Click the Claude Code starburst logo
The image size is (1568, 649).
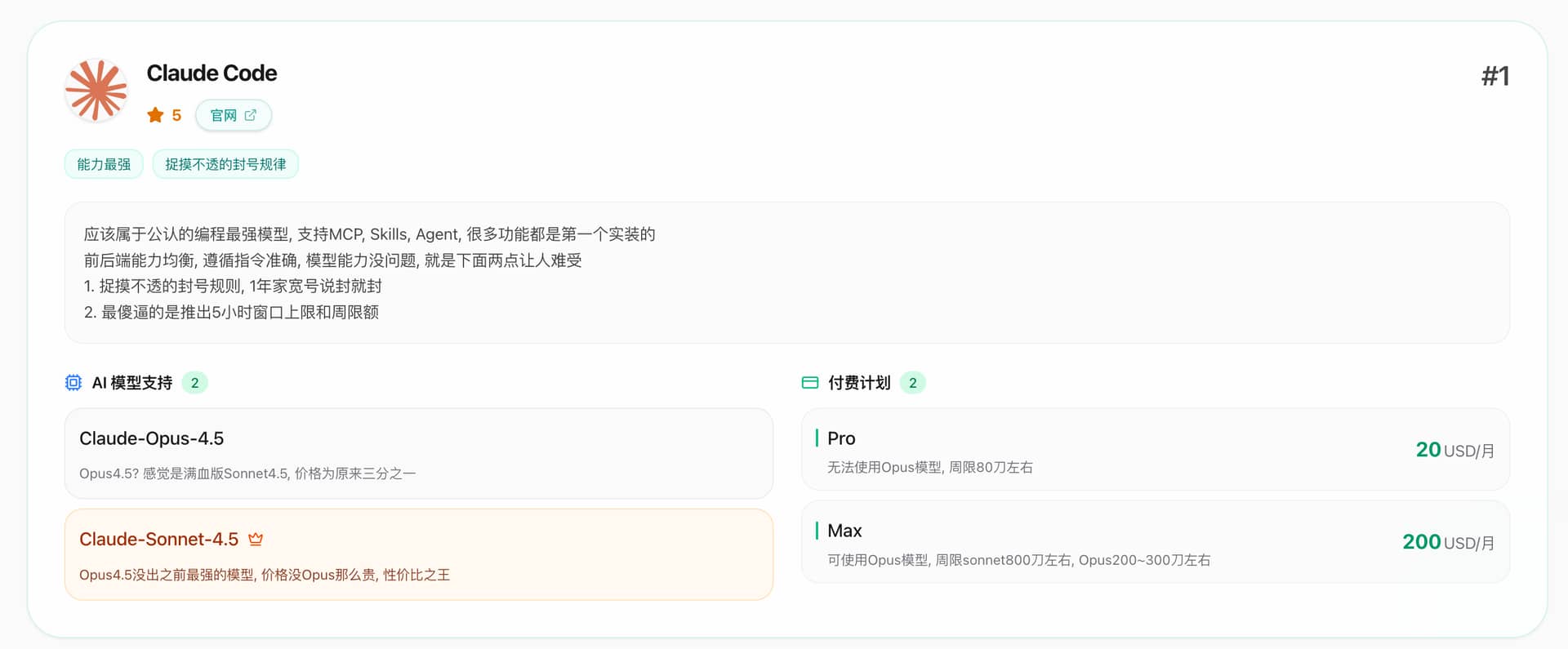(x=96, y=90)
